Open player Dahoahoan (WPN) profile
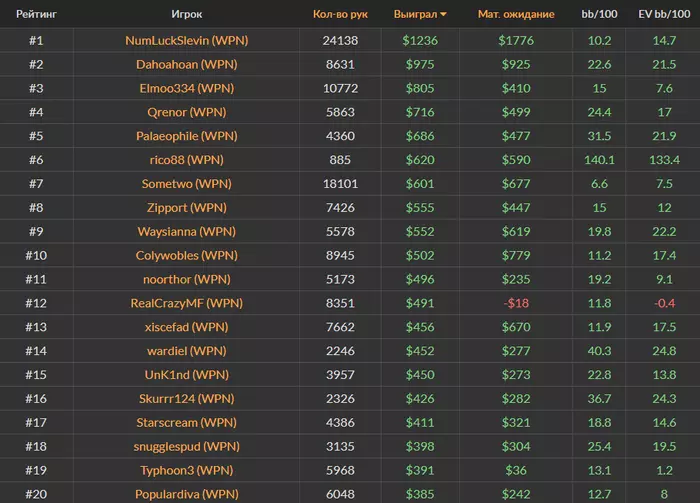700x503 pixels. point(187,64)
